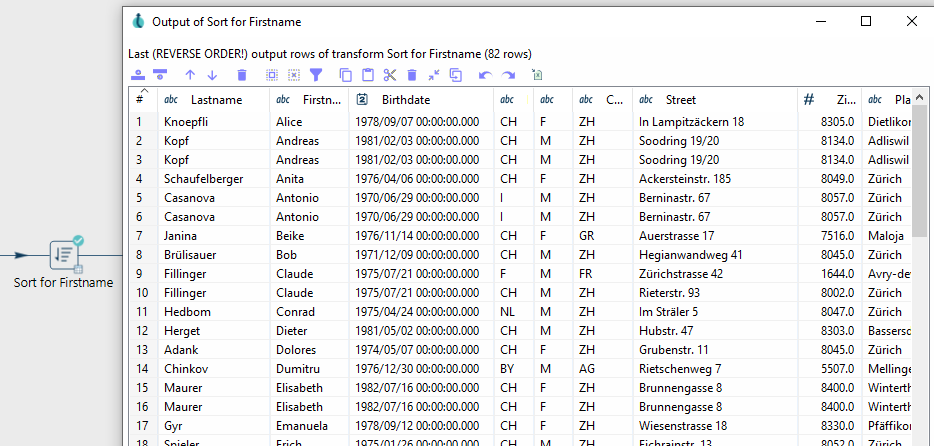Maximize the Output of Sort for Firstname window

[x=866, y=21]
